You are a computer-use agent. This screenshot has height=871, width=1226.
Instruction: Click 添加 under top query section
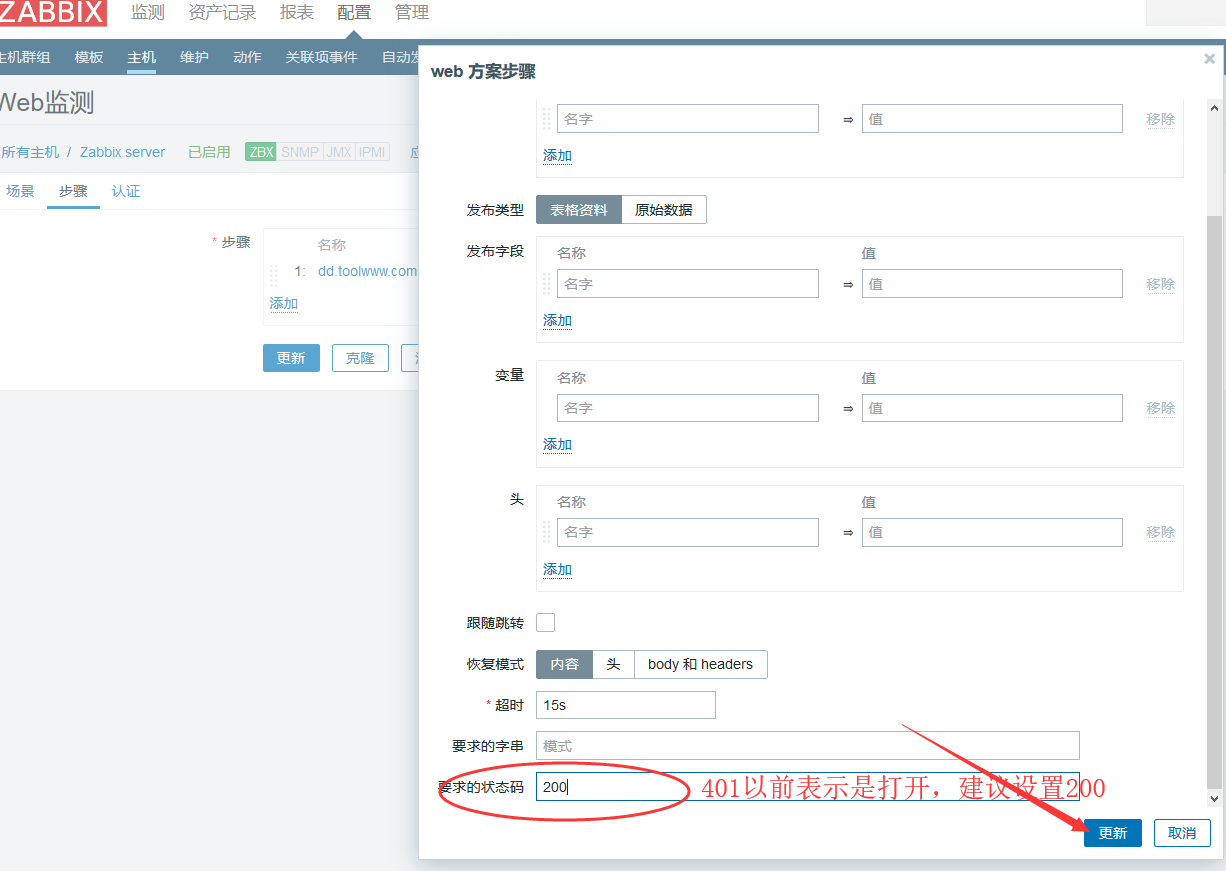pos(558,155)
